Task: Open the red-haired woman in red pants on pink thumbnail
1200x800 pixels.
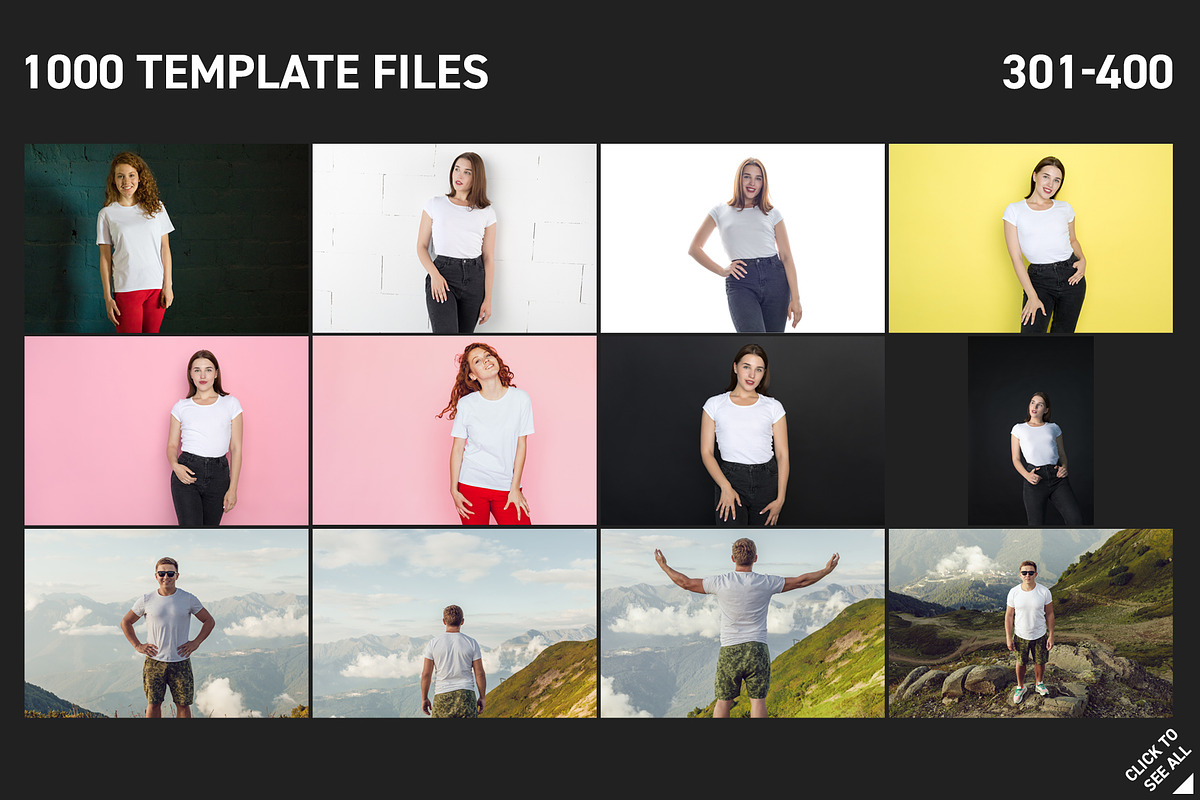Action: click(x=454, y=431)
